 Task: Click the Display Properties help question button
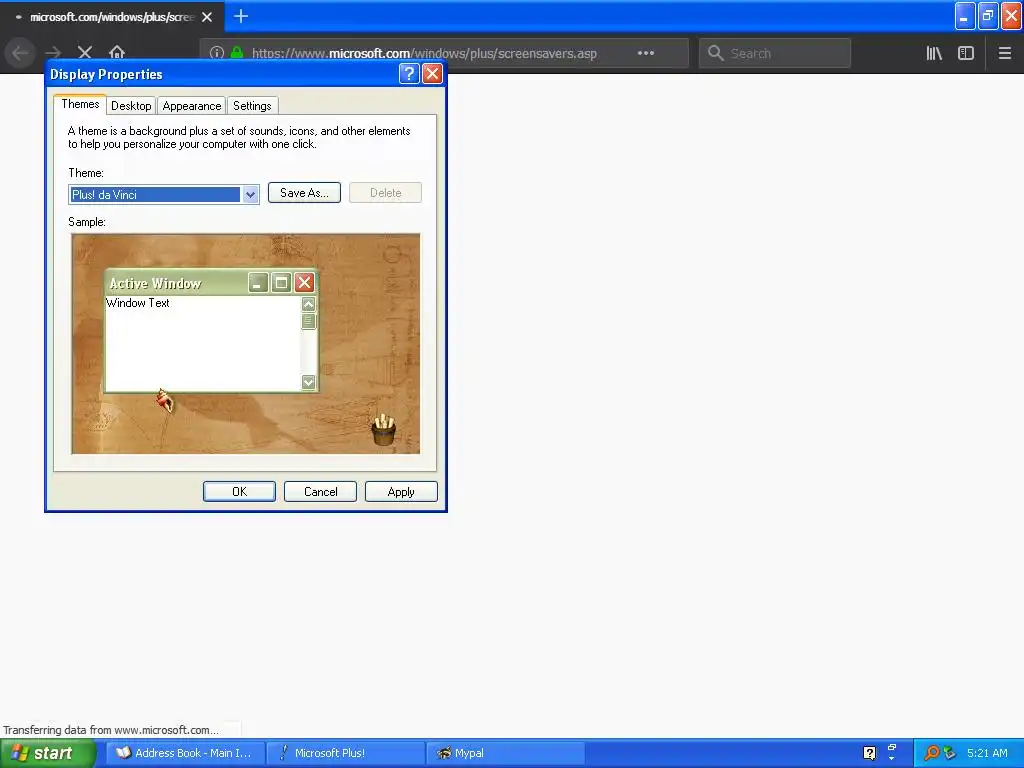(x=409, y=74)
